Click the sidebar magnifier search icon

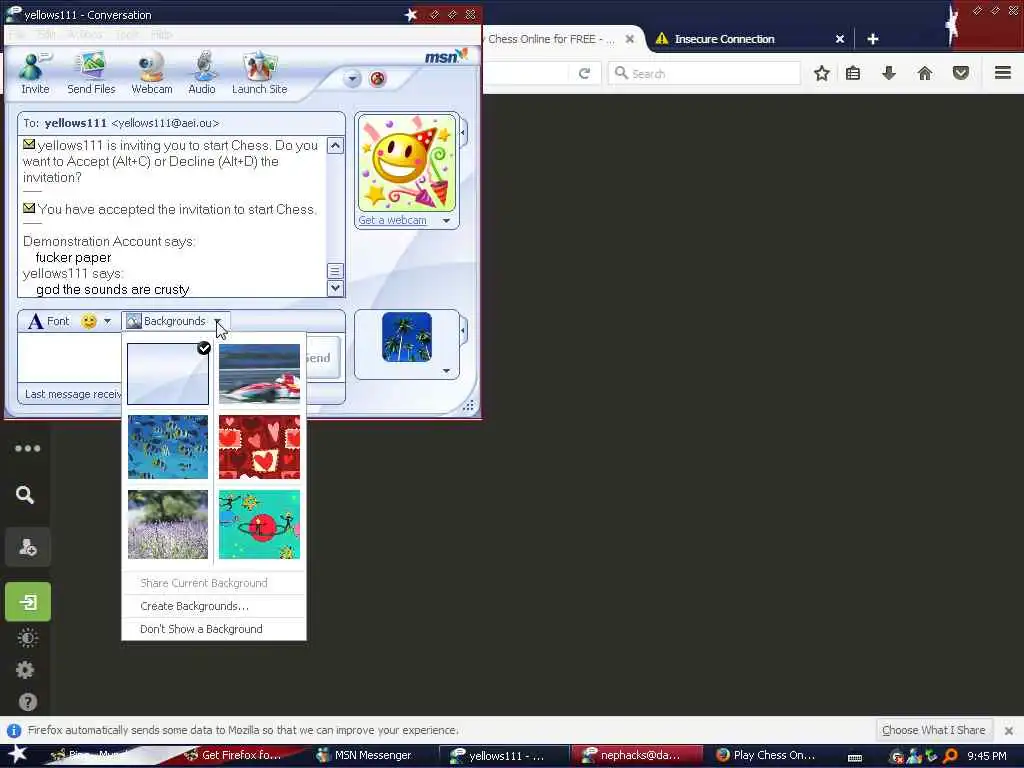pos(25,495)
